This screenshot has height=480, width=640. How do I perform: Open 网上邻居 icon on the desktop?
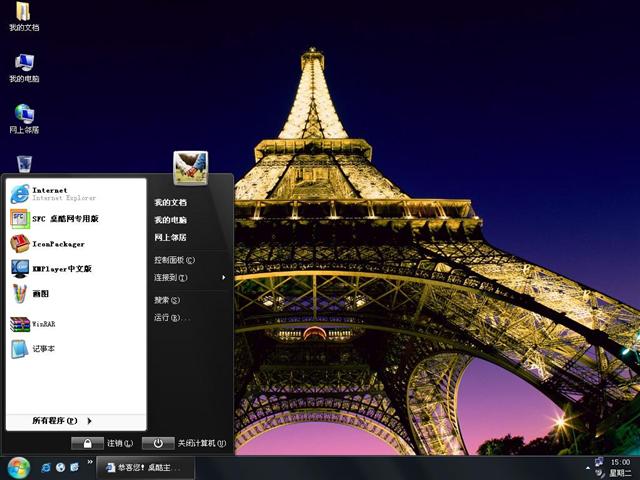point(24,118)
